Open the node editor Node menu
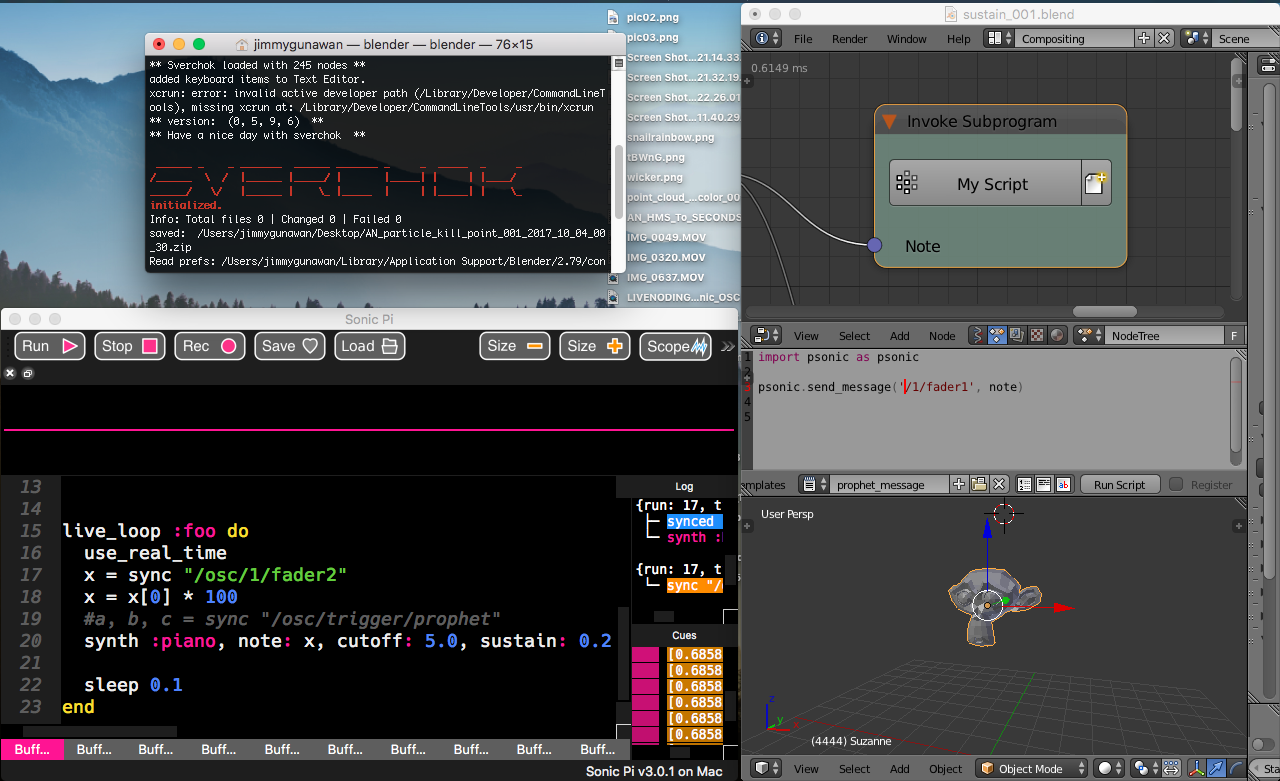 (942, 336)
